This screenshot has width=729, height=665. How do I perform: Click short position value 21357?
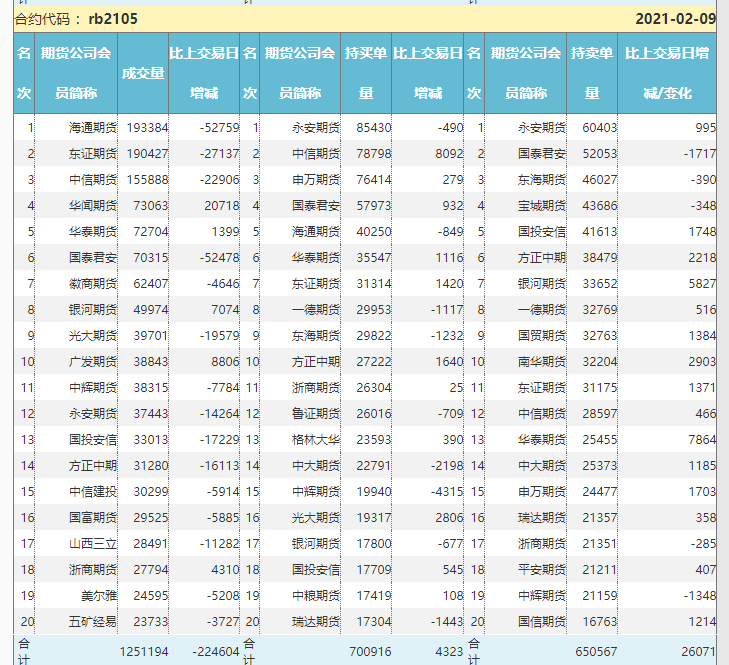pyautogui.click(x=600, y=518)
